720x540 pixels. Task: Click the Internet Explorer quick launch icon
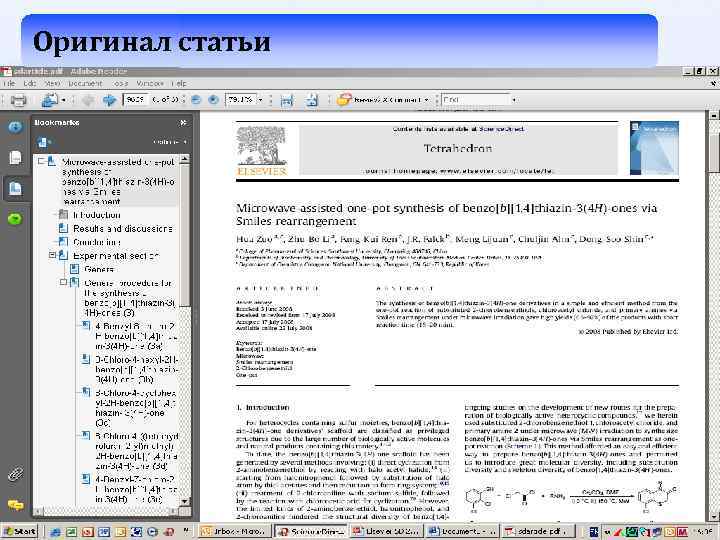(56, 532)
